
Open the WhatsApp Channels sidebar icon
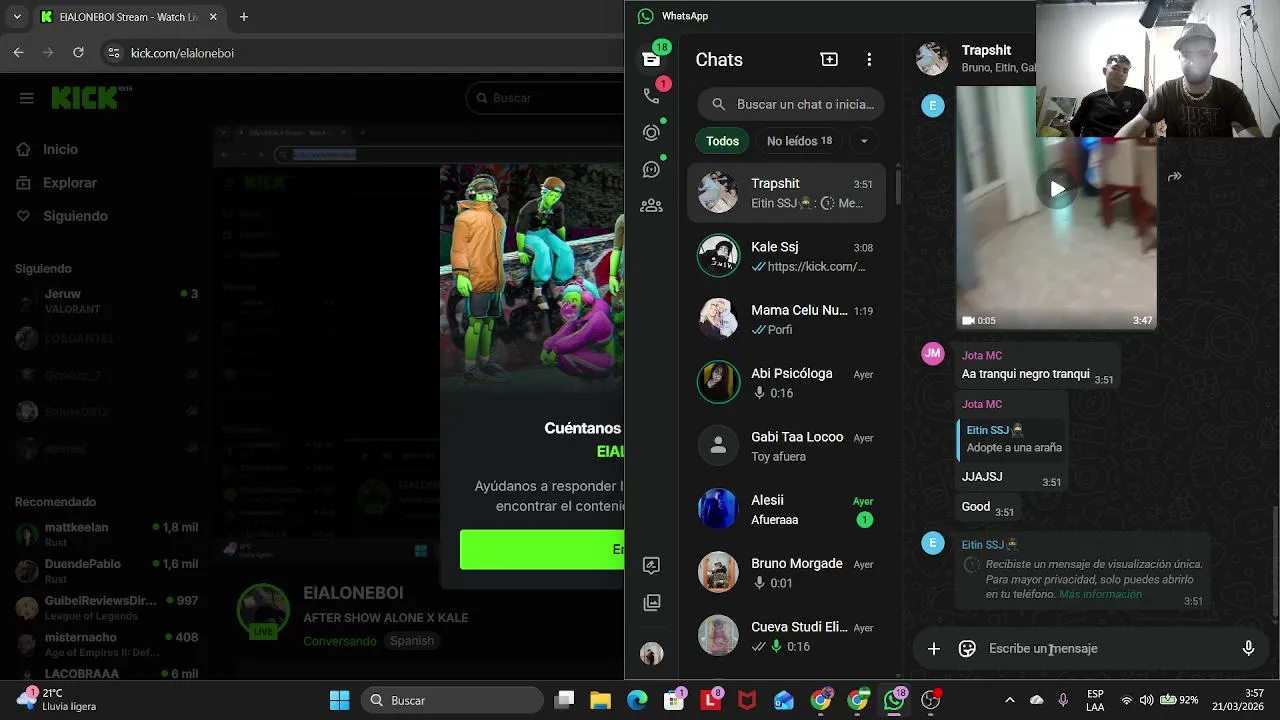point(651,169)
